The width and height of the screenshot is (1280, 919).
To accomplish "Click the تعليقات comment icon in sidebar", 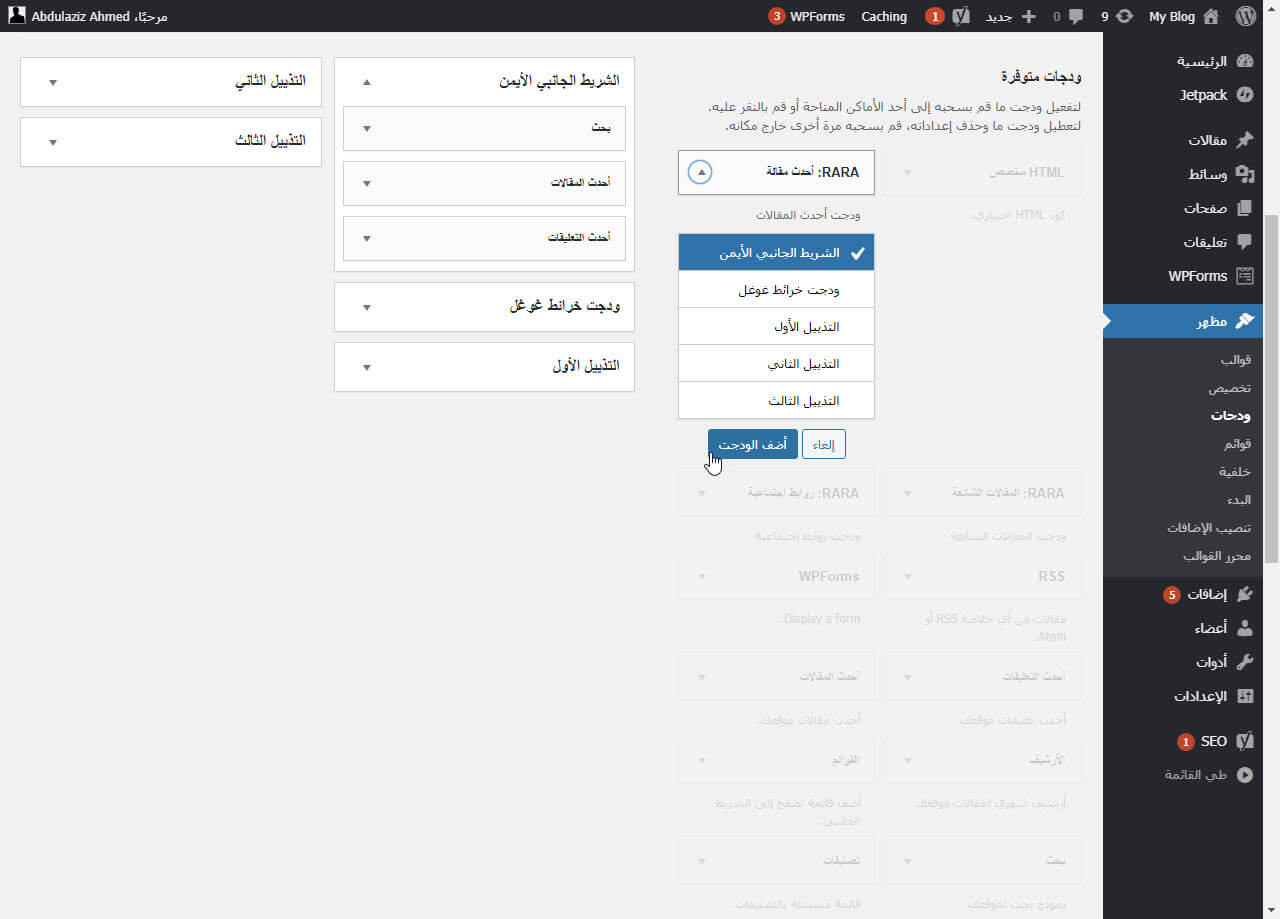I will [1244, 242].
